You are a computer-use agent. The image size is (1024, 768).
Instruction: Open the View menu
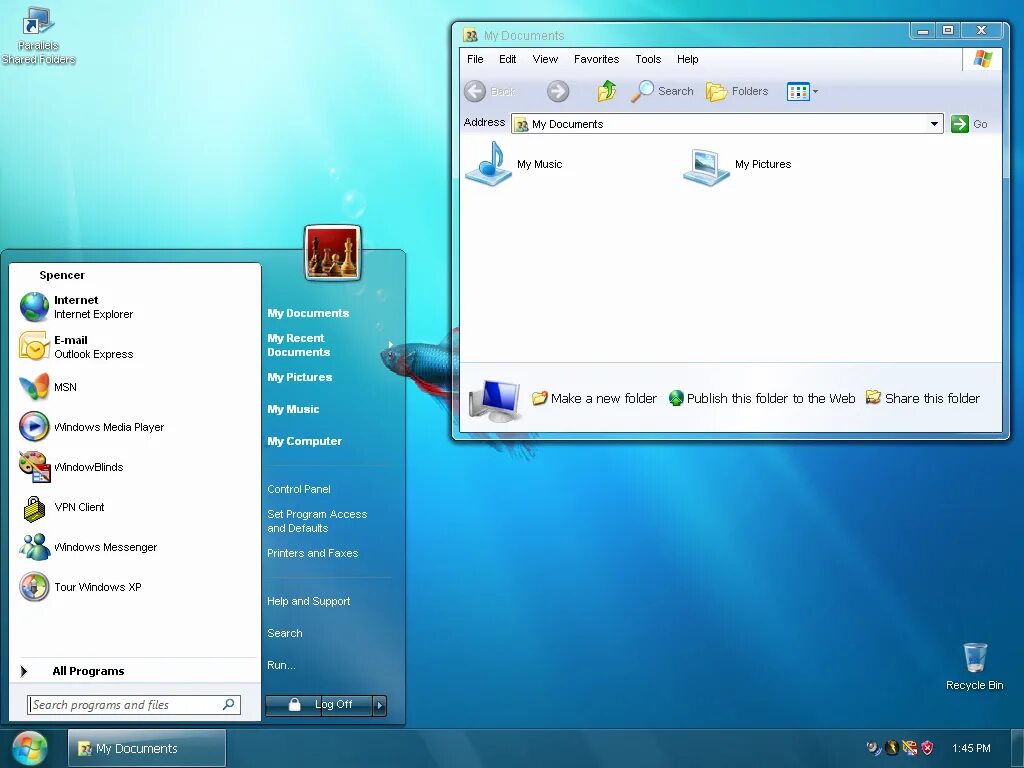pyautogui.click(x=545, y=59)
